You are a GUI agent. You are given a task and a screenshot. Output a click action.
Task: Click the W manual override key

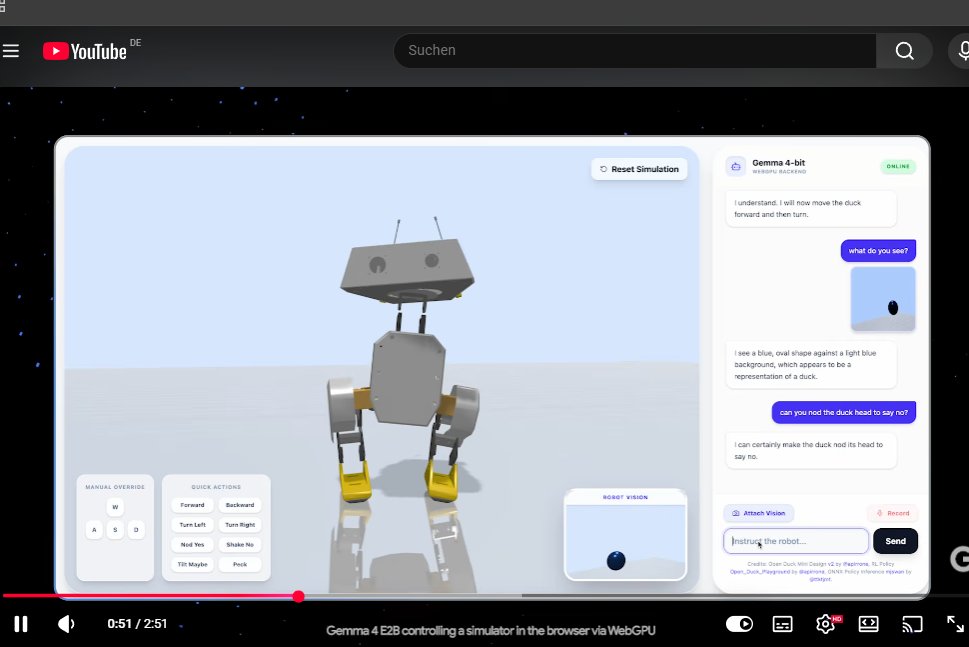click(115, 507)
